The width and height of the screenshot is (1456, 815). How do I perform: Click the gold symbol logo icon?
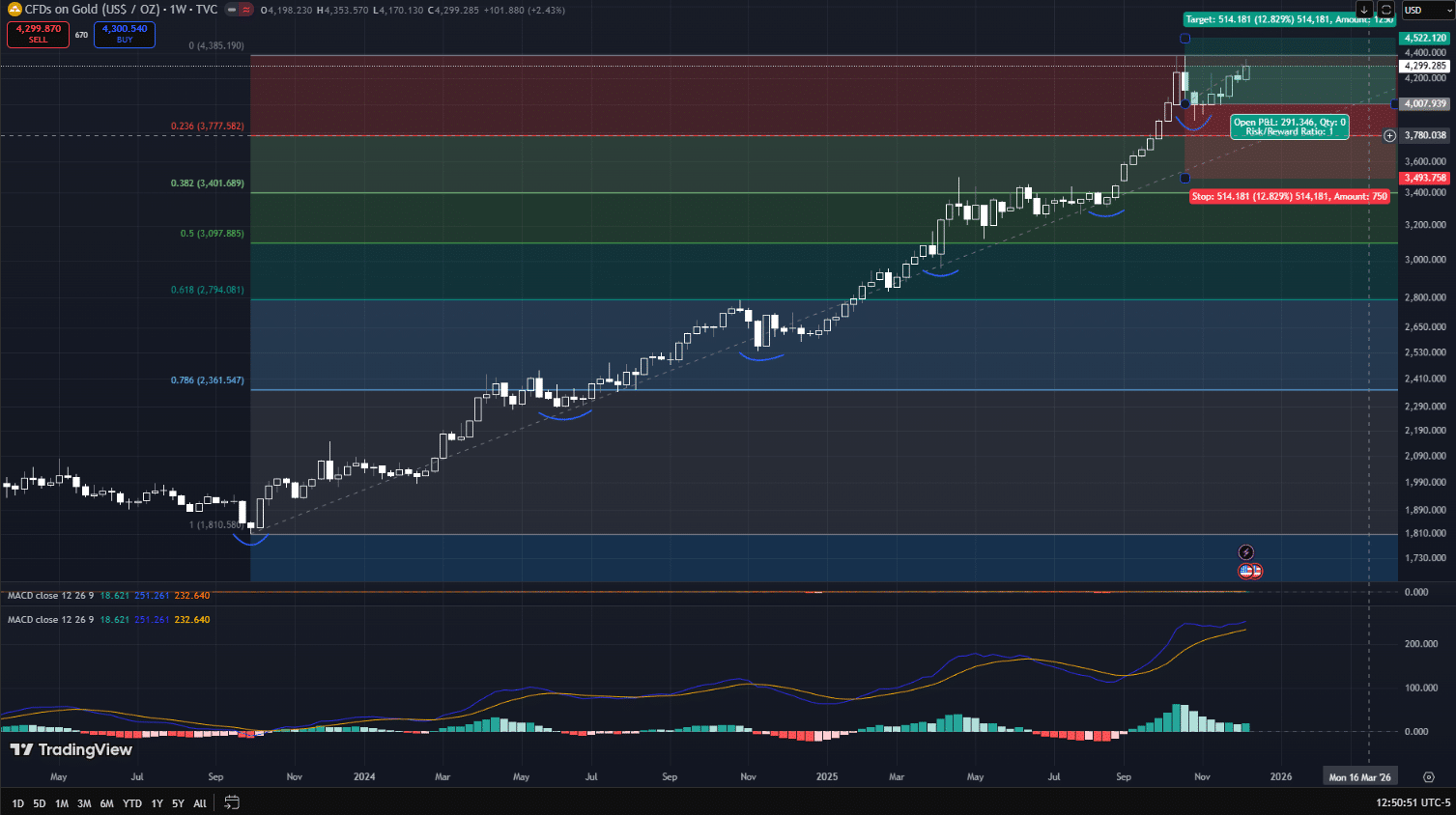click(14, 10)
